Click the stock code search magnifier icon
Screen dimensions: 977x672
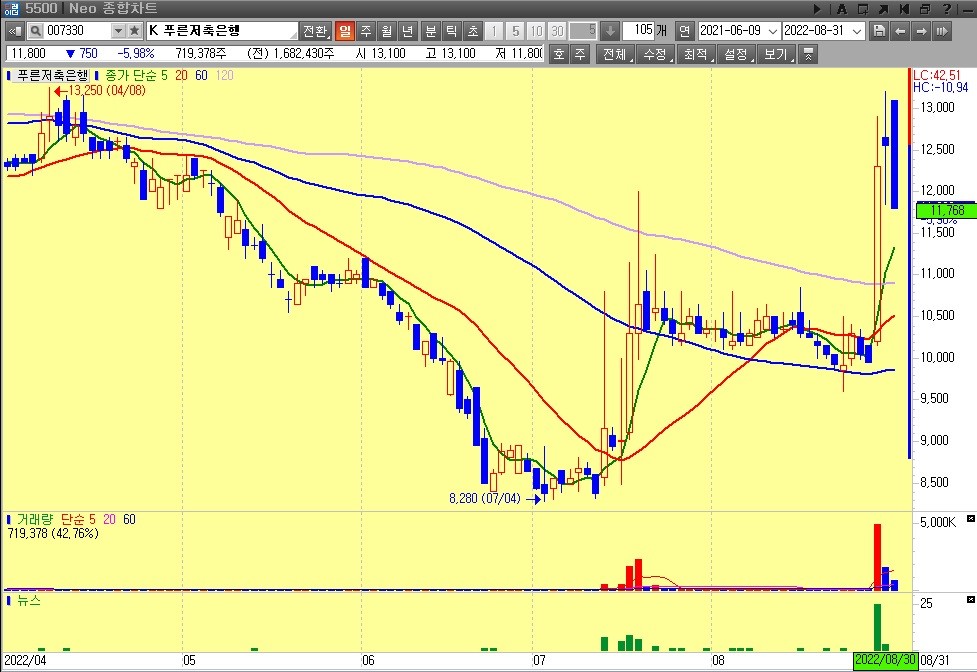(36, 31)
